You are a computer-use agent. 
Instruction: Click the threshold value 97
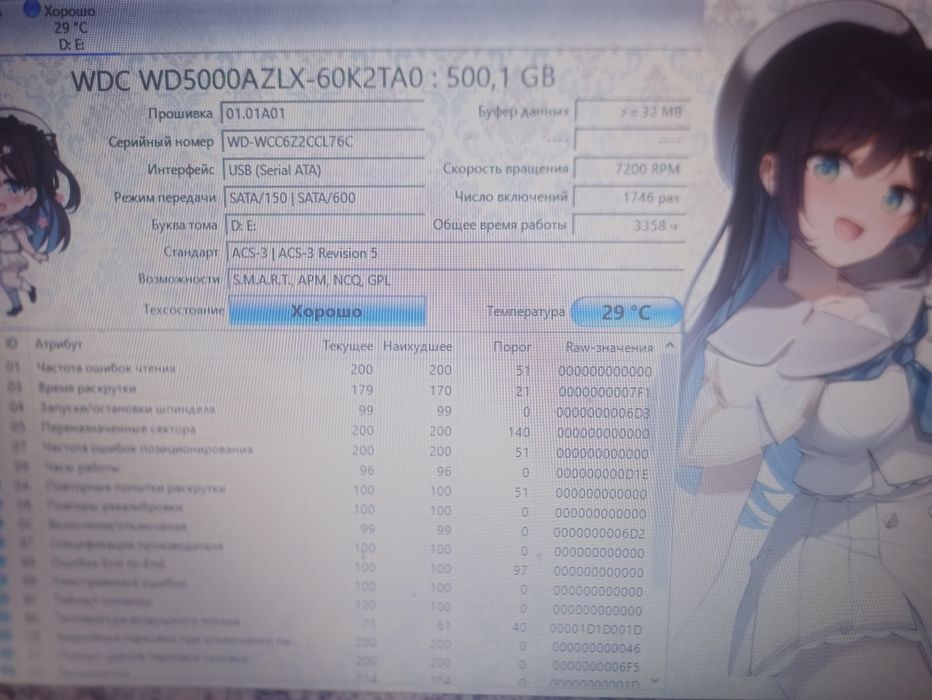point(520,570)
